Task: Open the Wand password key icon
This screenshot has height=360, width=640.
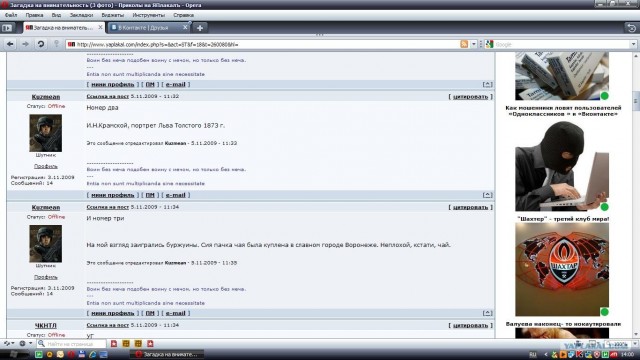Action: coord(56,44)
